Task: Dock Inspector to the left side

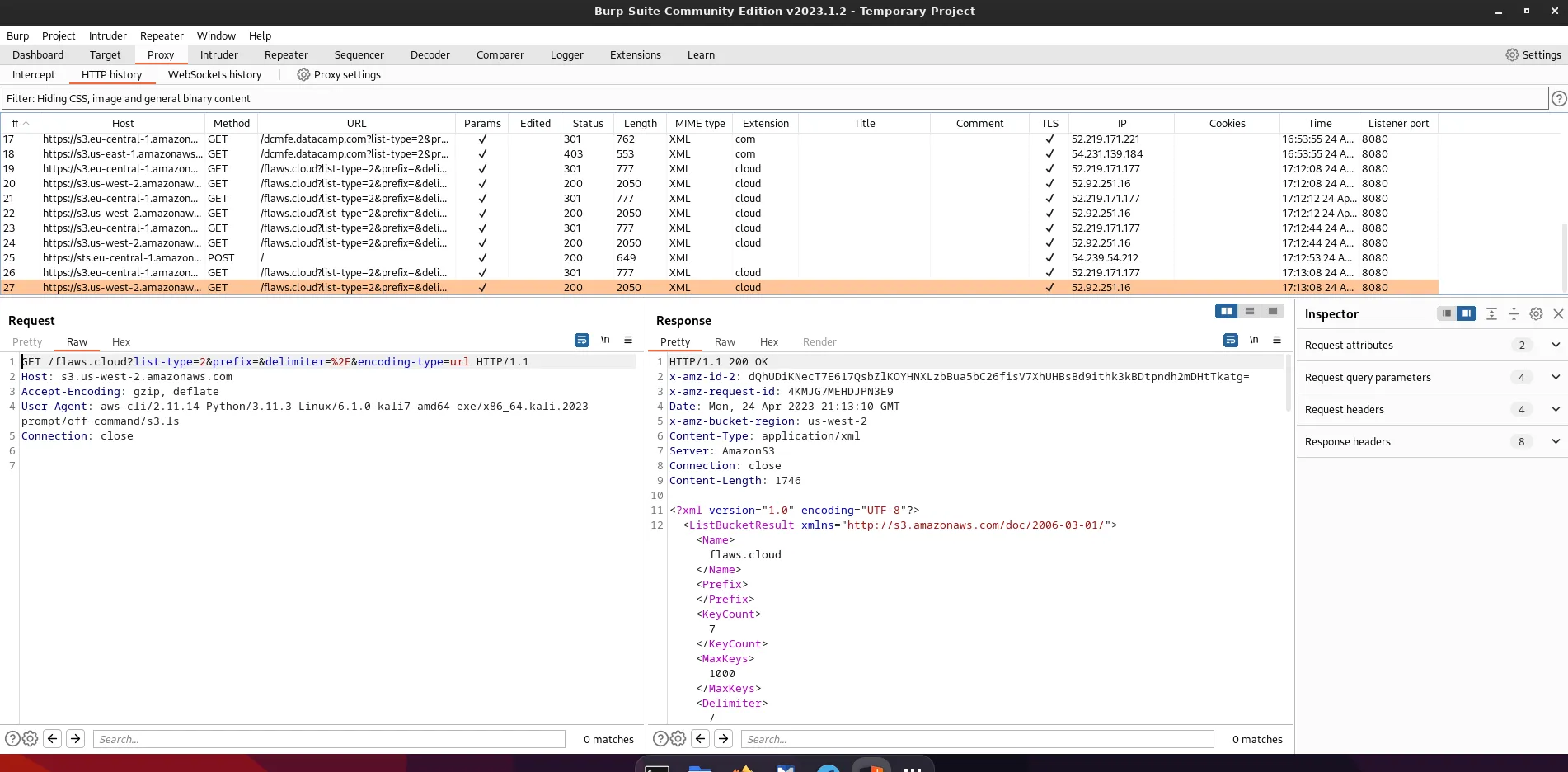Action: tap(1447, 313)
